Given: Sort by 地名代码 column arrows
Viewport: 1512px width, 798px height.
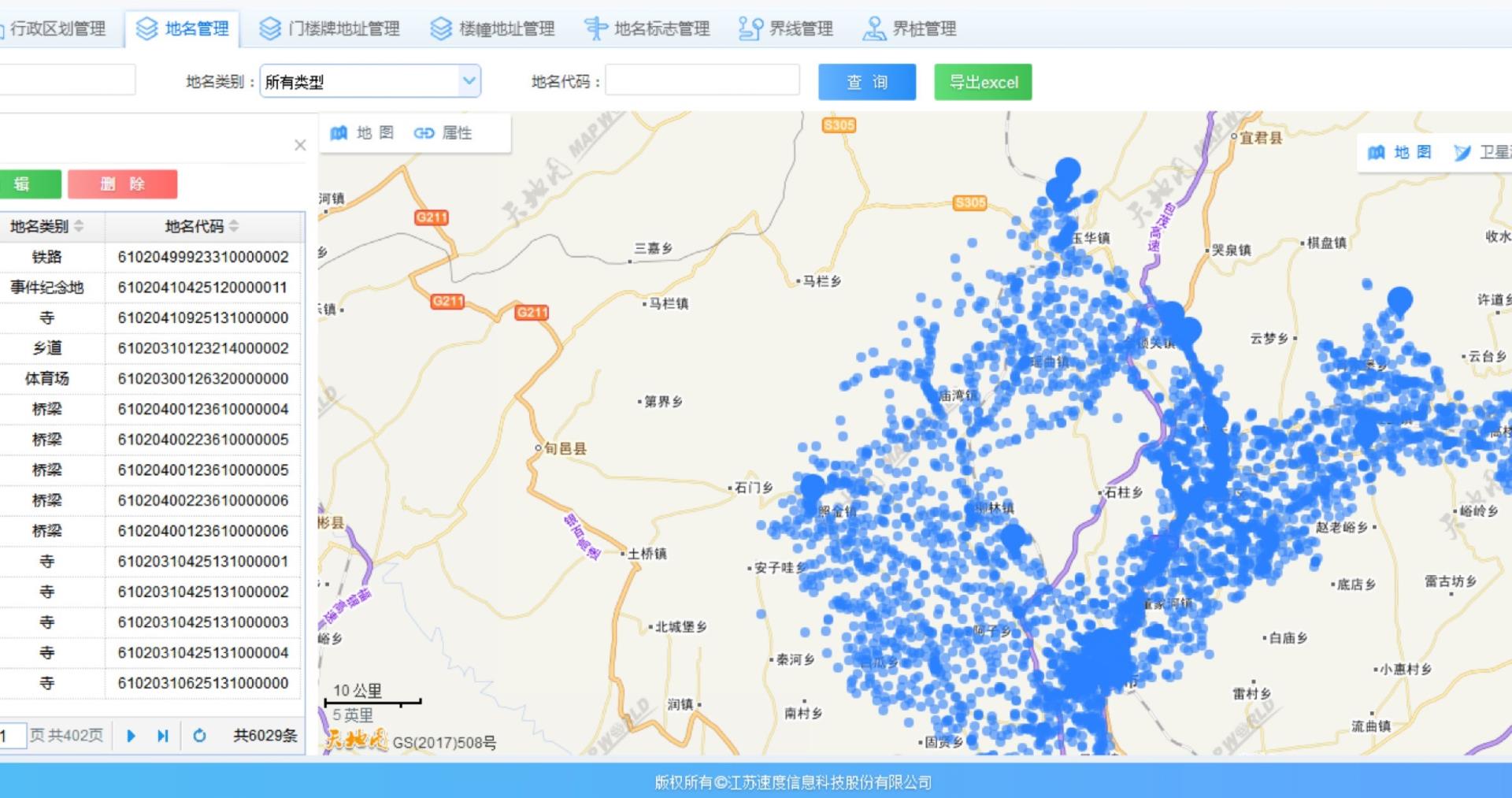Looking at the screenshot, I should coord(234,227).
